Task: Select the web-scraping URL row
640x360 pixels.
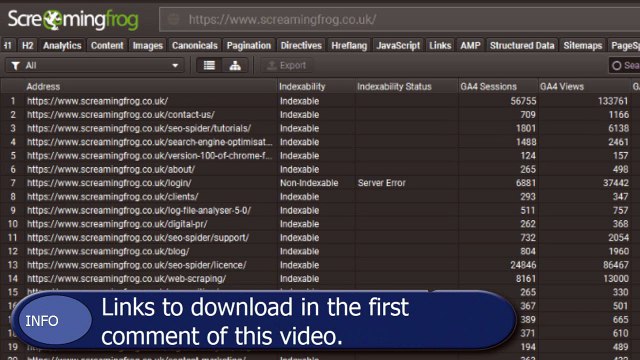Action: coord(127,279)
